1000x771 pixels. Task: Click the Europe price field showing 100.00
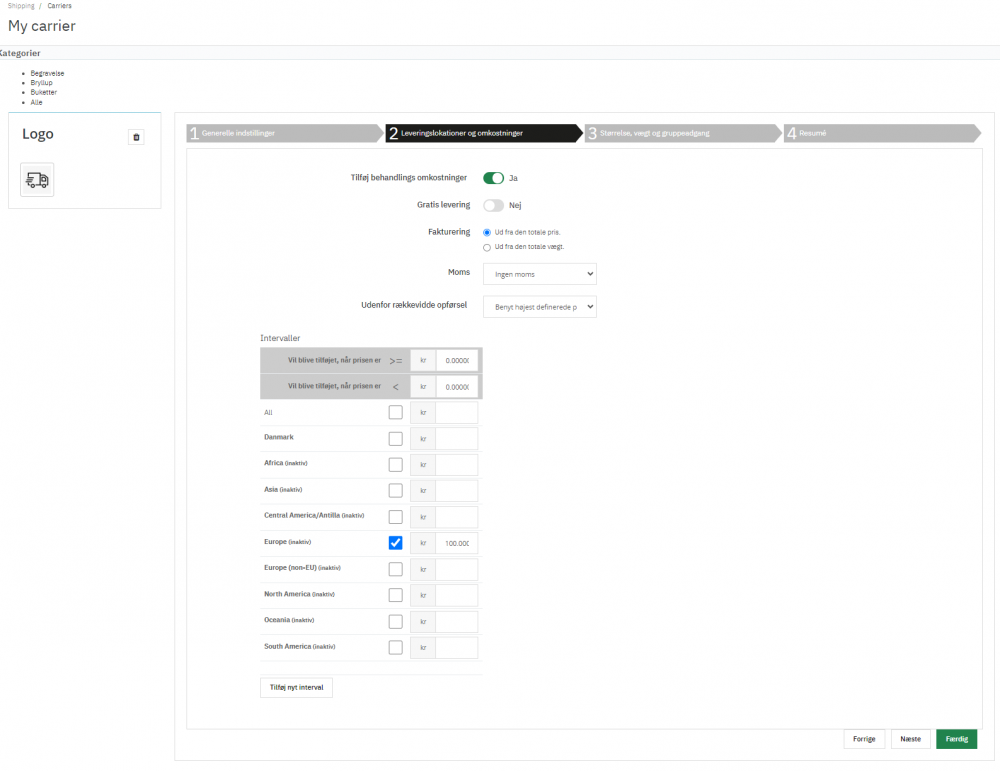click(457, 543)
